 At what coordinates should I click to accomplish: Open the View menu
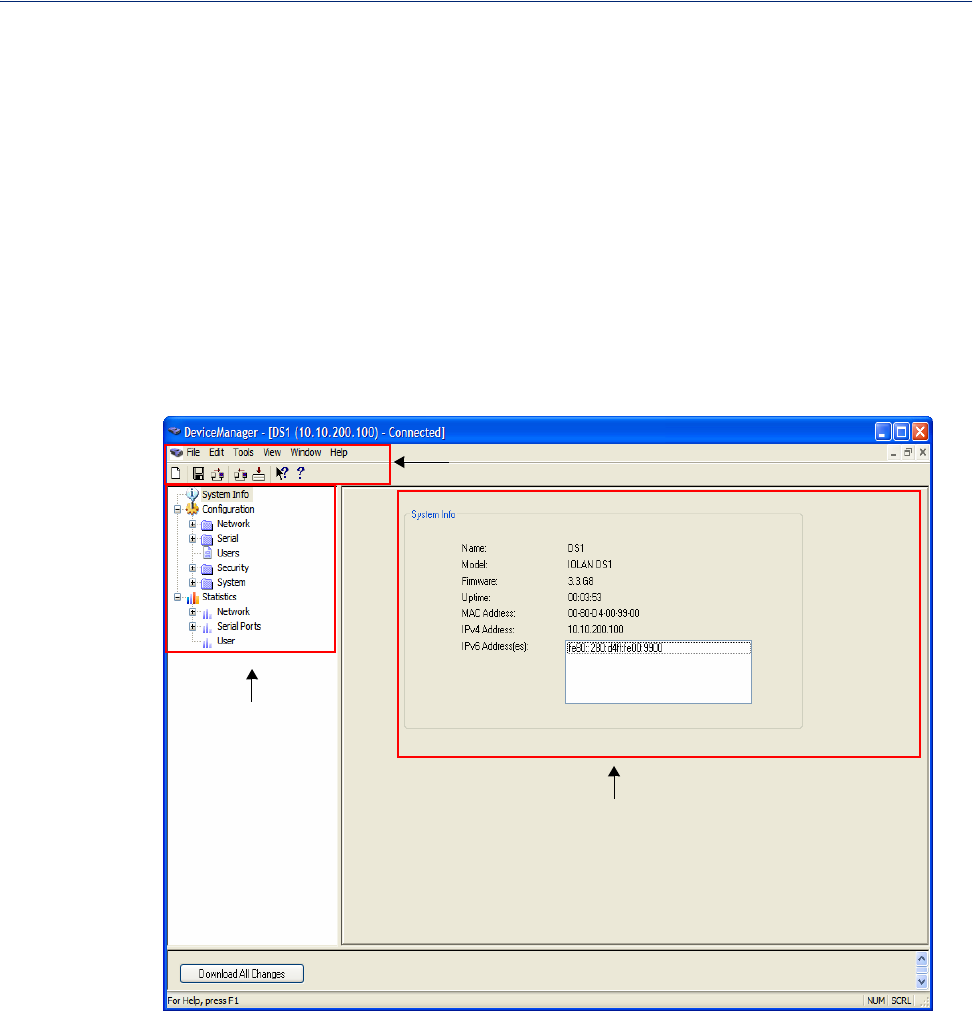click(272, 453)
